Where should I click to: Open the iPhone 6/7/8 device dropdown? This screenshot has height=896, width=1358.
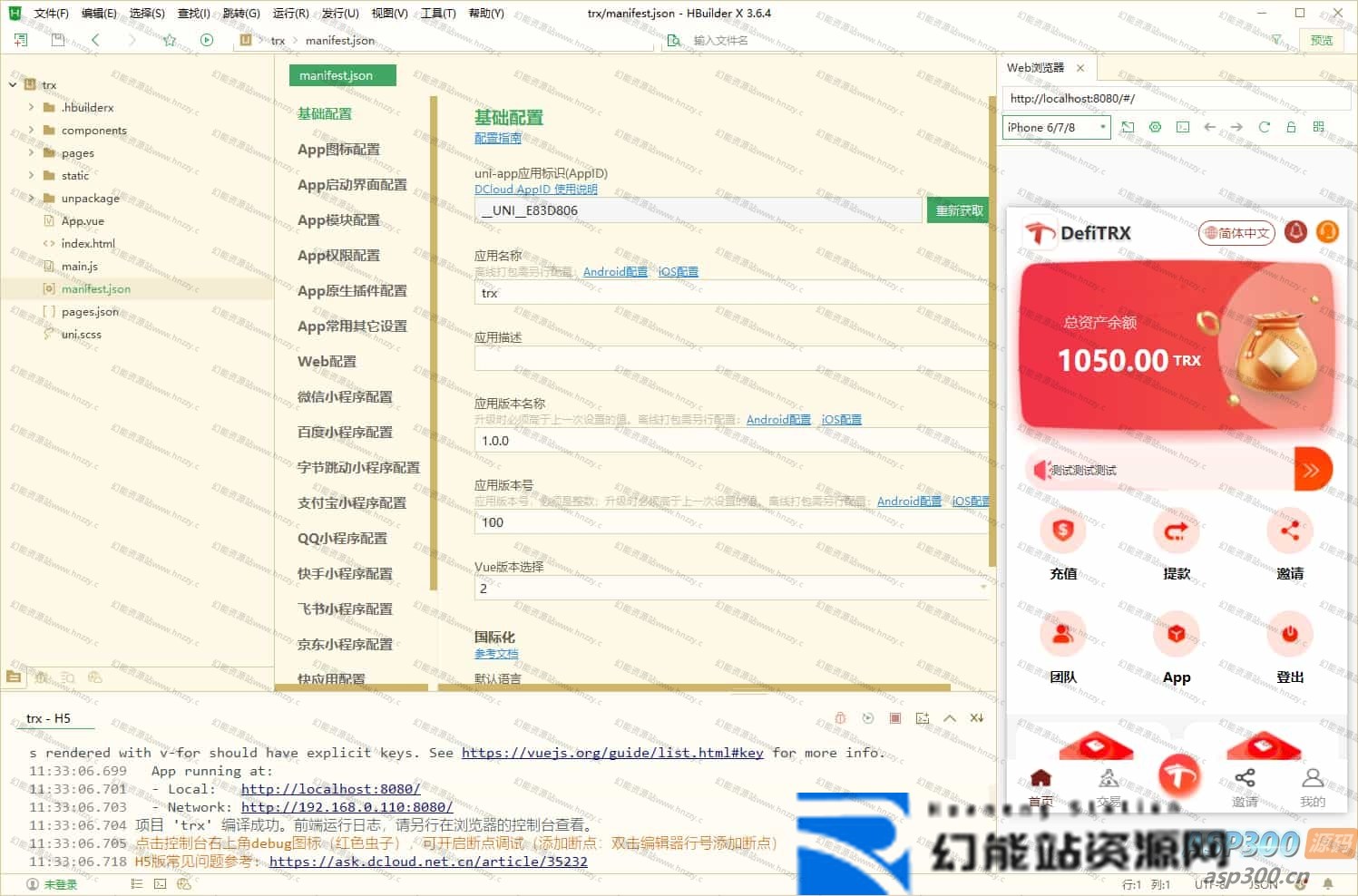(x=1056, y=128)
